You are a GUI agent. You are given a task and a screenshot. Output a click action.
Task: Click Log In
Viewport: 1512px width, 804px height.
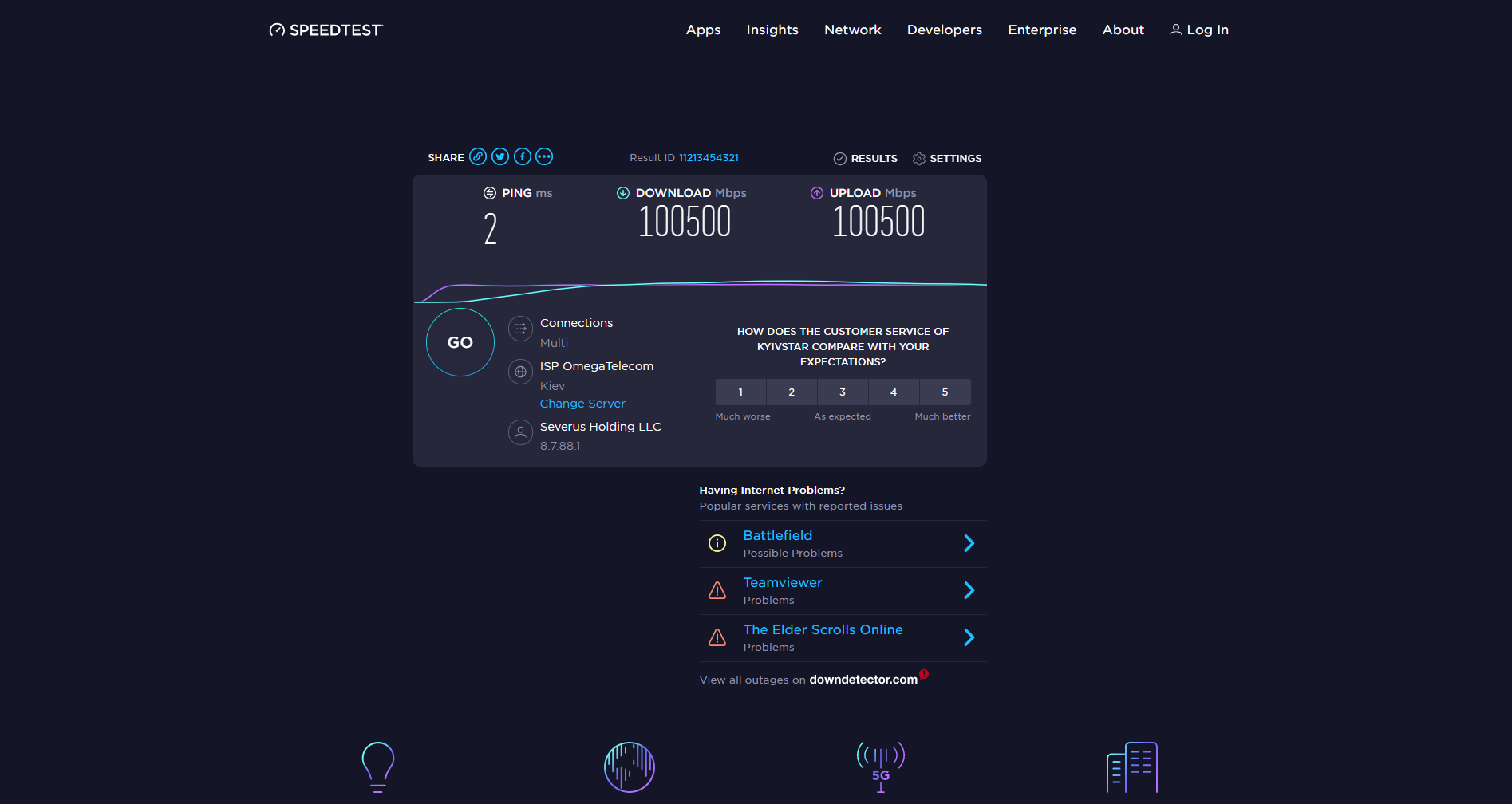(x=1207, y=30)
